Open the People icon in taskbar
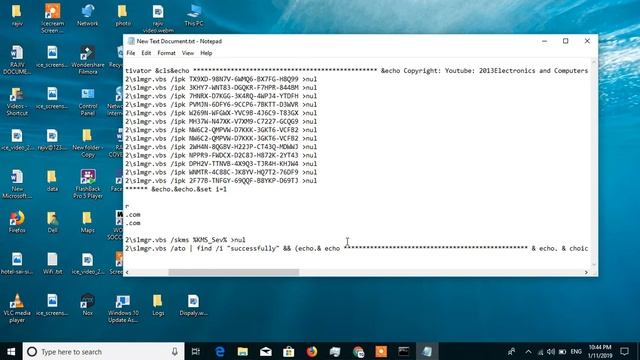Screen dimensions: 640x360 coord(511,351)
